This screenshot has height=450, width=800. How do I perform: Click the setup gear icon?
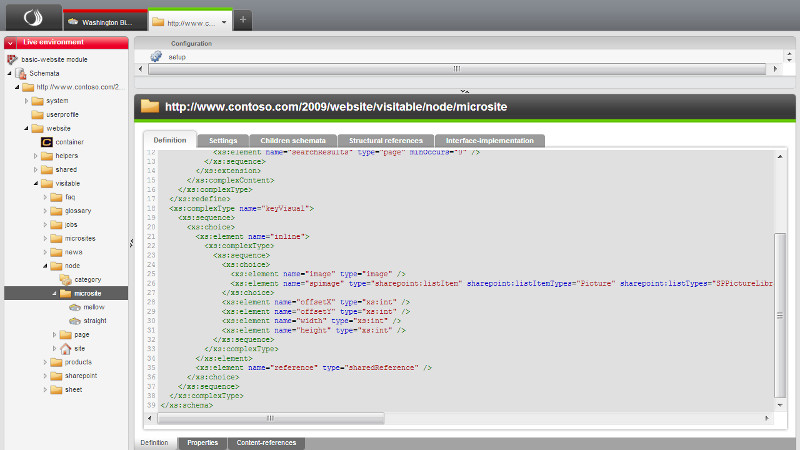tap(156, 57)
